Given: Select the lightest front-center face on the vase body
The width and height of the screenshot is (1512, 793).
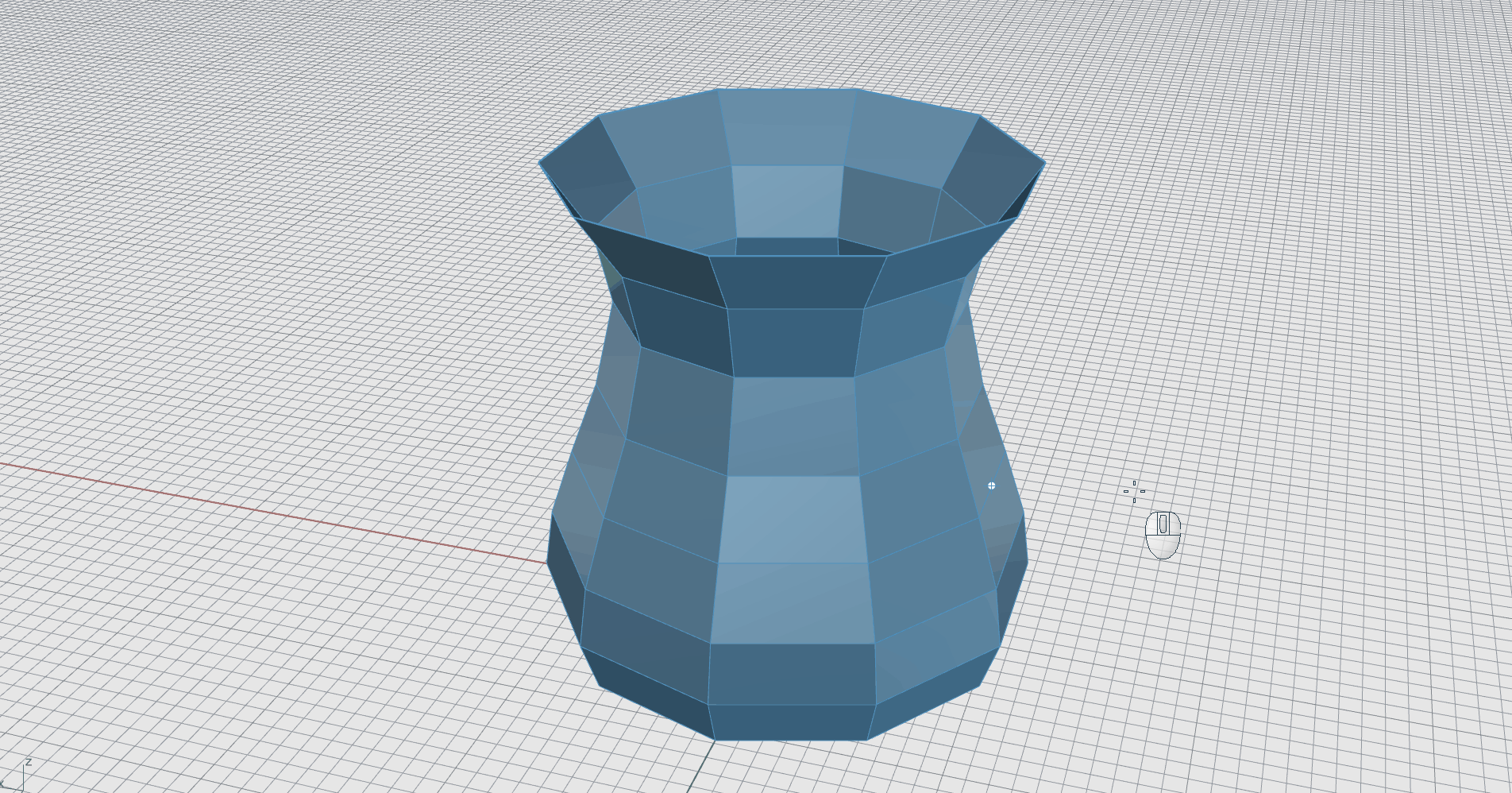Looking at the screenshot, I should (x=793, y=519).
